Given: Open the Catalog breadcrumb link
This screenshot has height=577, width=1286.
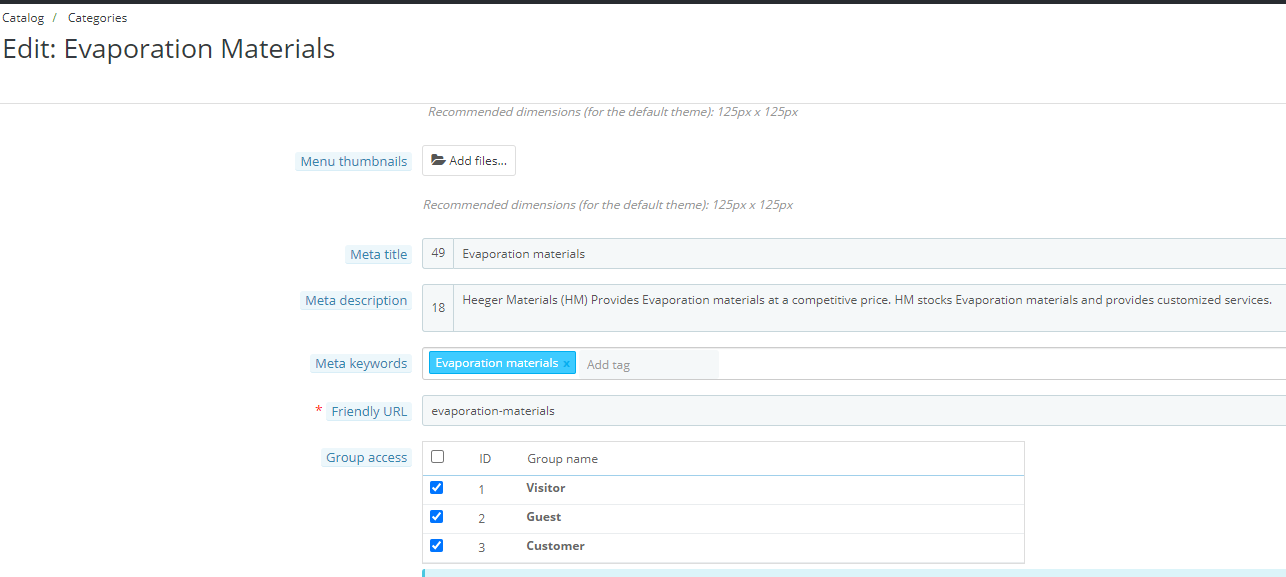Looking at the screenshot, I should [23, 18].
